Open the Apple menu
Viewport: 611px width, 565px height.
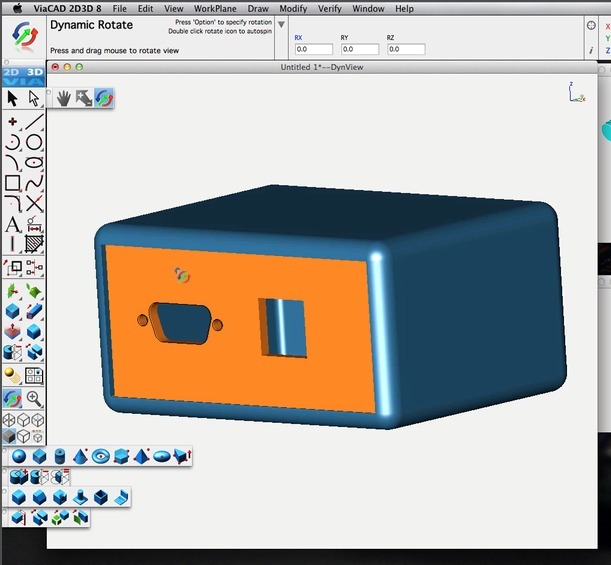point(18,8)
